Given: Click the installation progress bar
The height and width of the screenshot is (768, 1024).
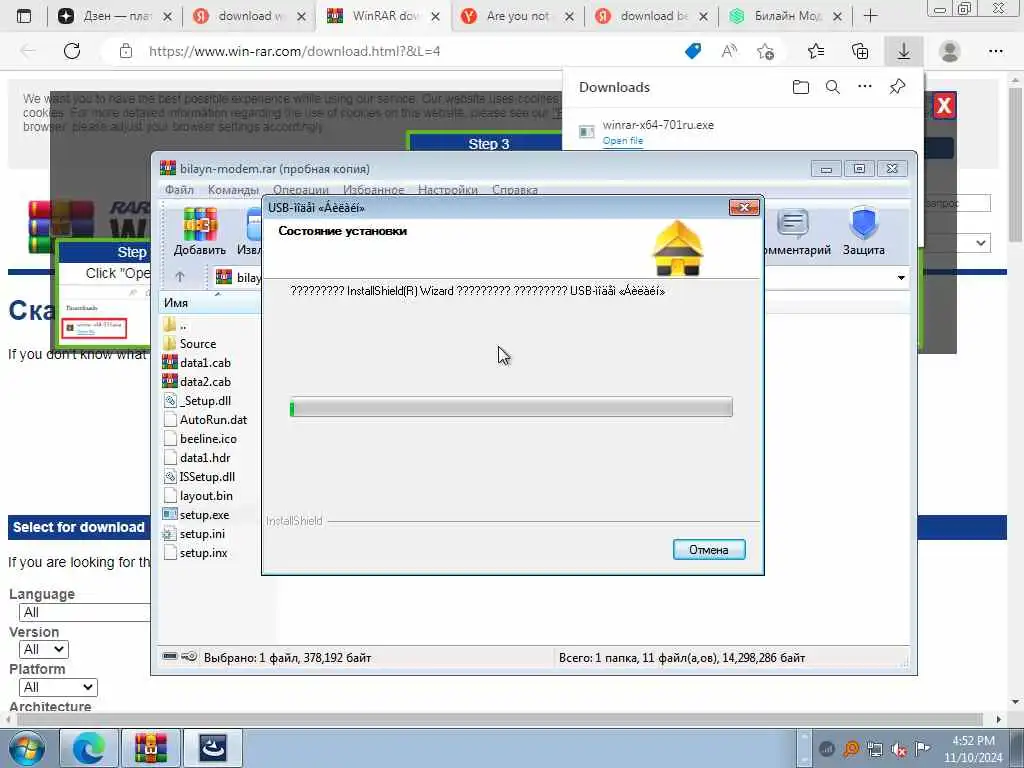Looking at the screenshot, I should tap(511, 407).
